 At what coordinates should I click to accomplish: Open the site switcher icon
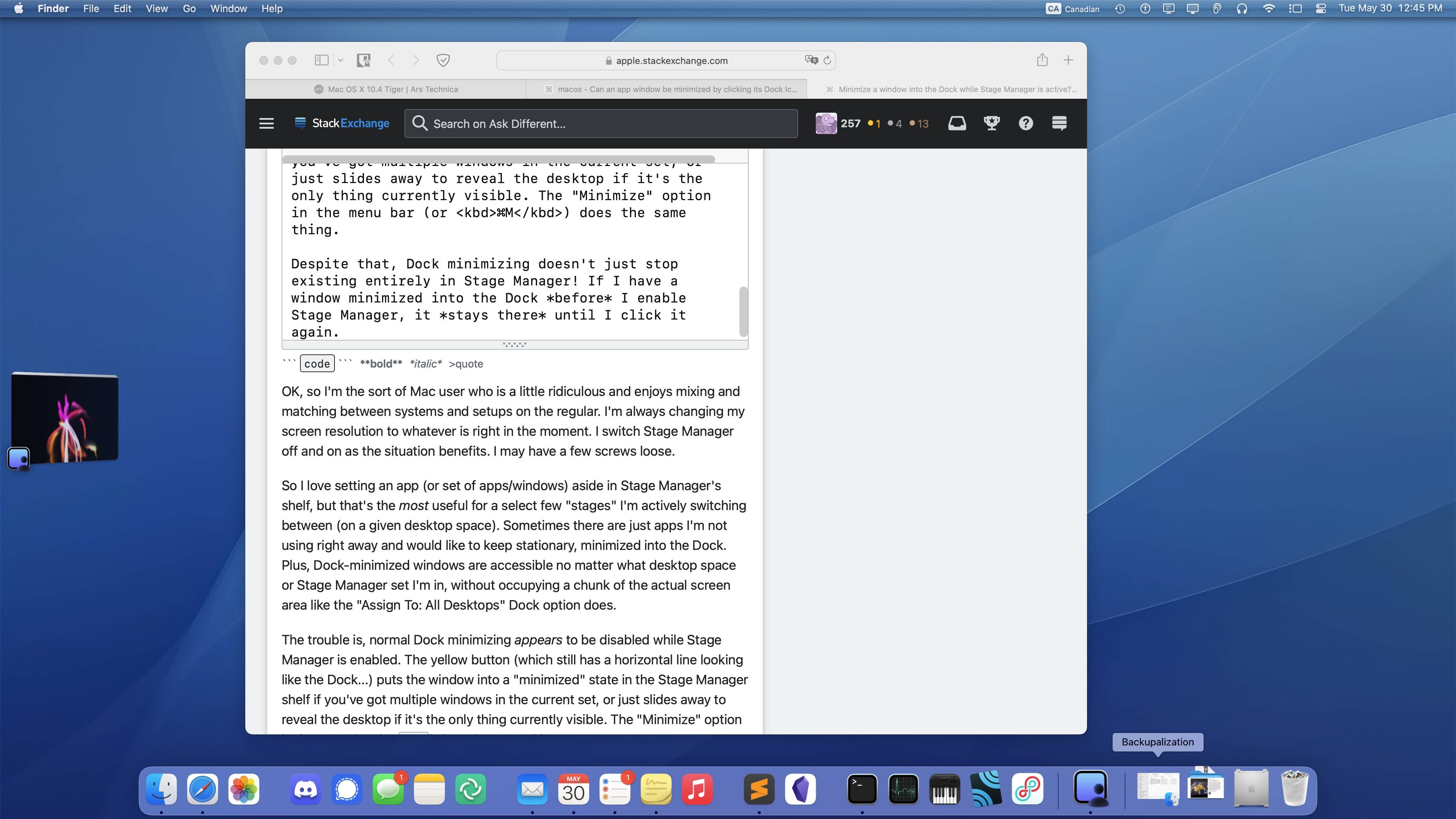[1059, 123]
